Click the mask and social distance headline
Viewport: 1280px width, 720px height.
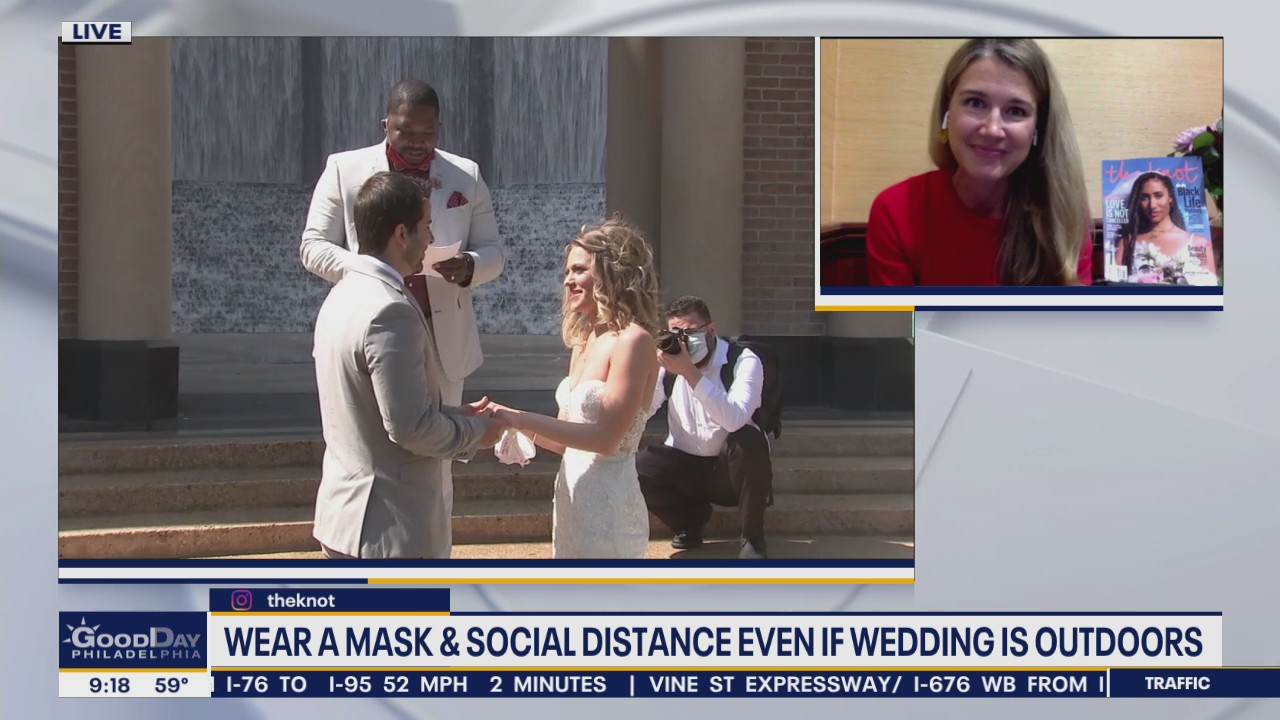(x=712, y=642)
